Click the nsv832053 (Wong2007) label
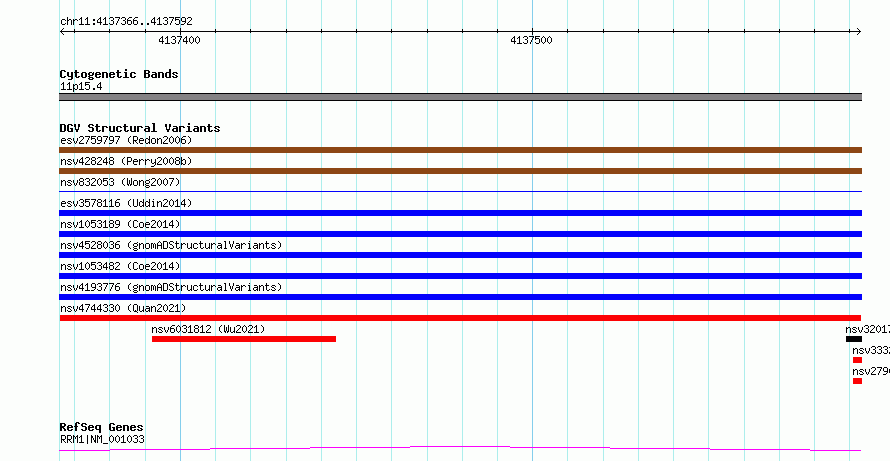Screen dimensions: 890x461 (x=120, y=182)
